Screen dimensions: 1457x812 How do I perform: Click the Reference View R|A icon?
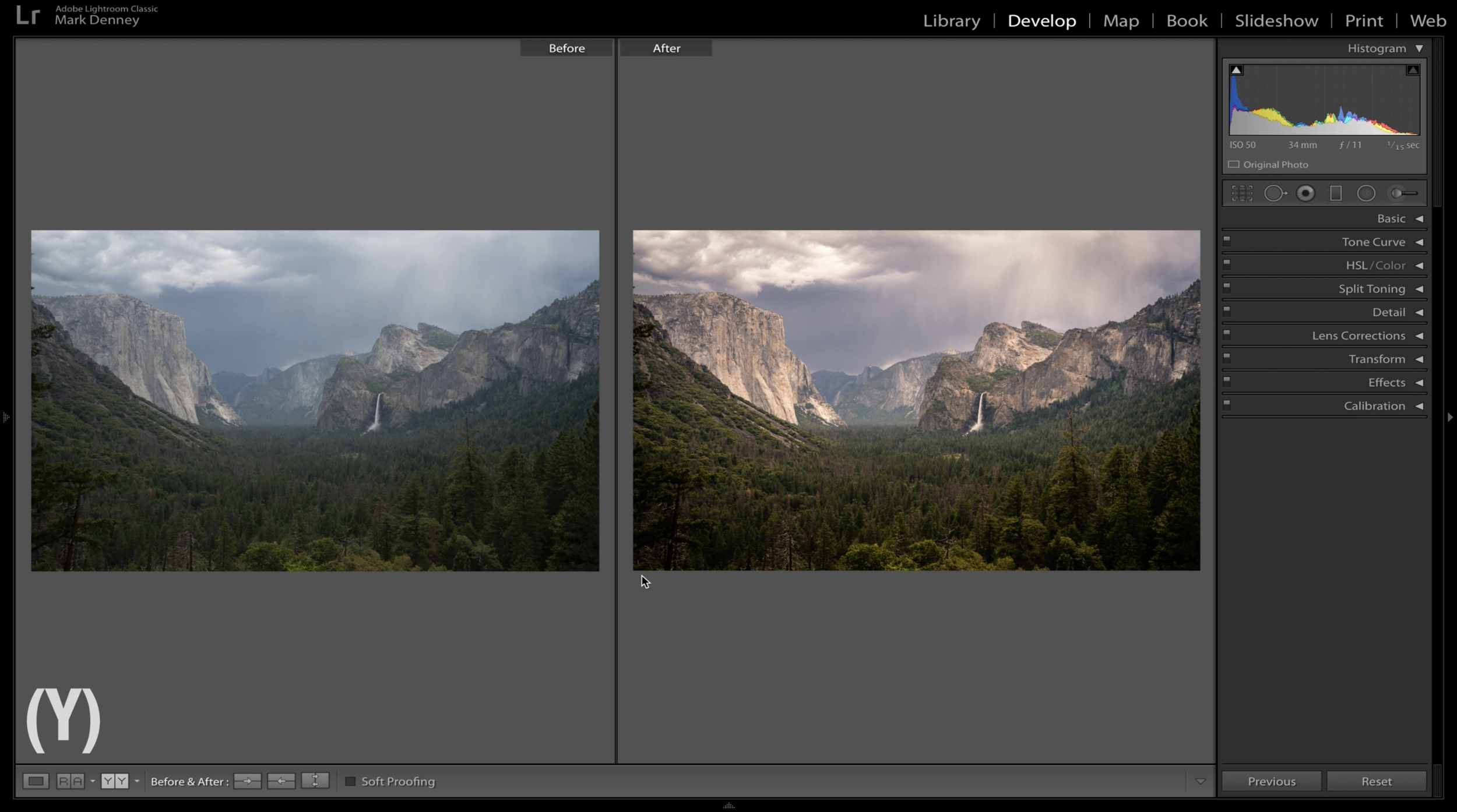(71, 781)
